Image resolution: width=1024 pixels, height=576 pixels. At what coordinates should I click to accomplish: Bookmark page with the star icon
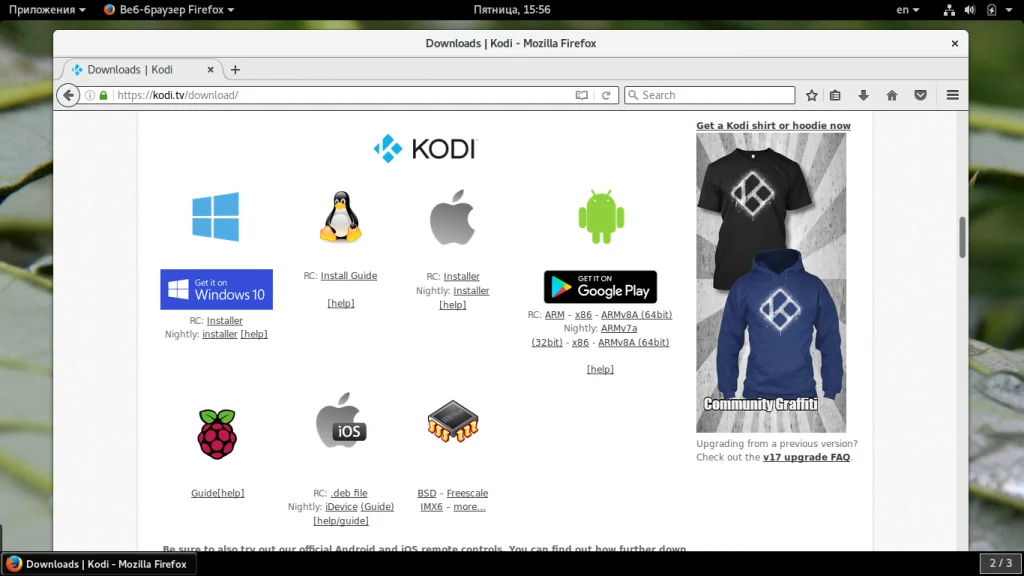[x=811, y=95]
